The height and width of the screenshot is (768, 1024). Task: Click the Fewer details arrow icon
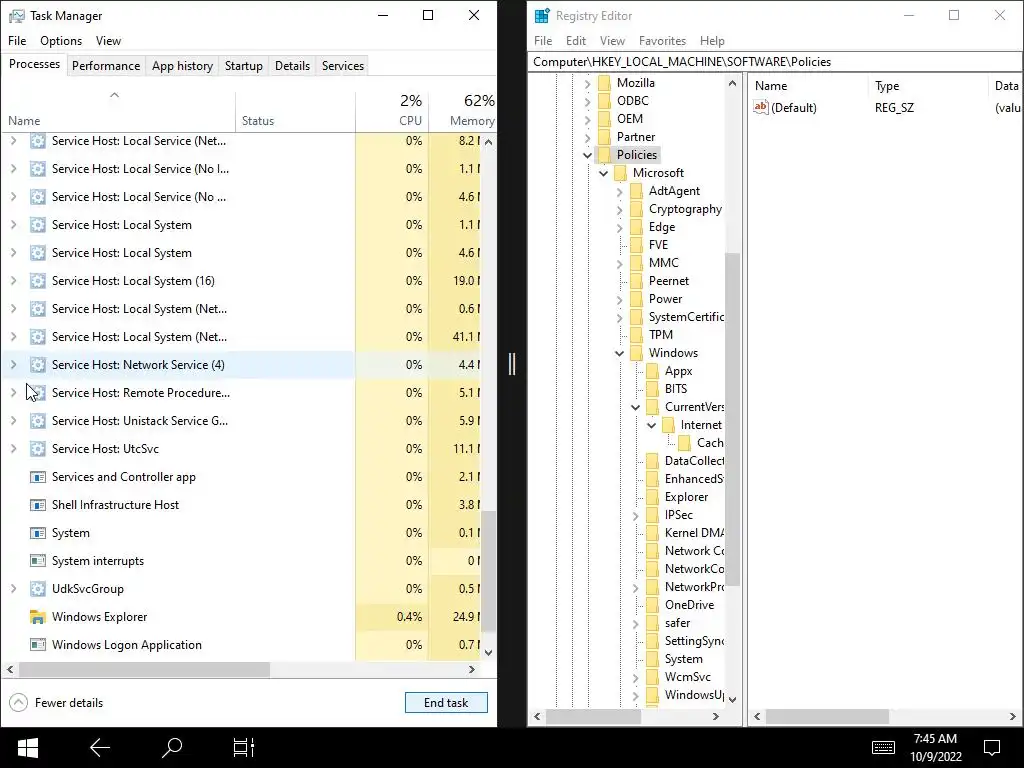18,703
